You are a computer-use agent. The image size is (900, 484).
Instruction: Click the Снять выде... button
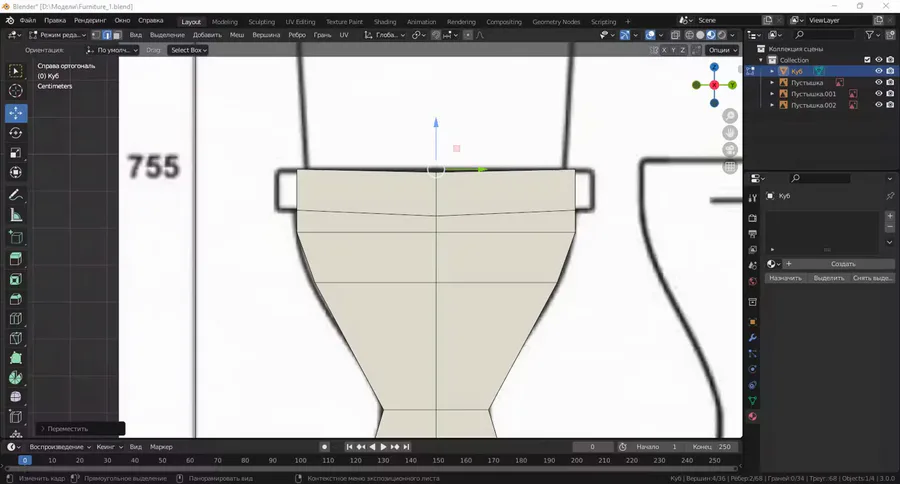click(x=872, y=278)
